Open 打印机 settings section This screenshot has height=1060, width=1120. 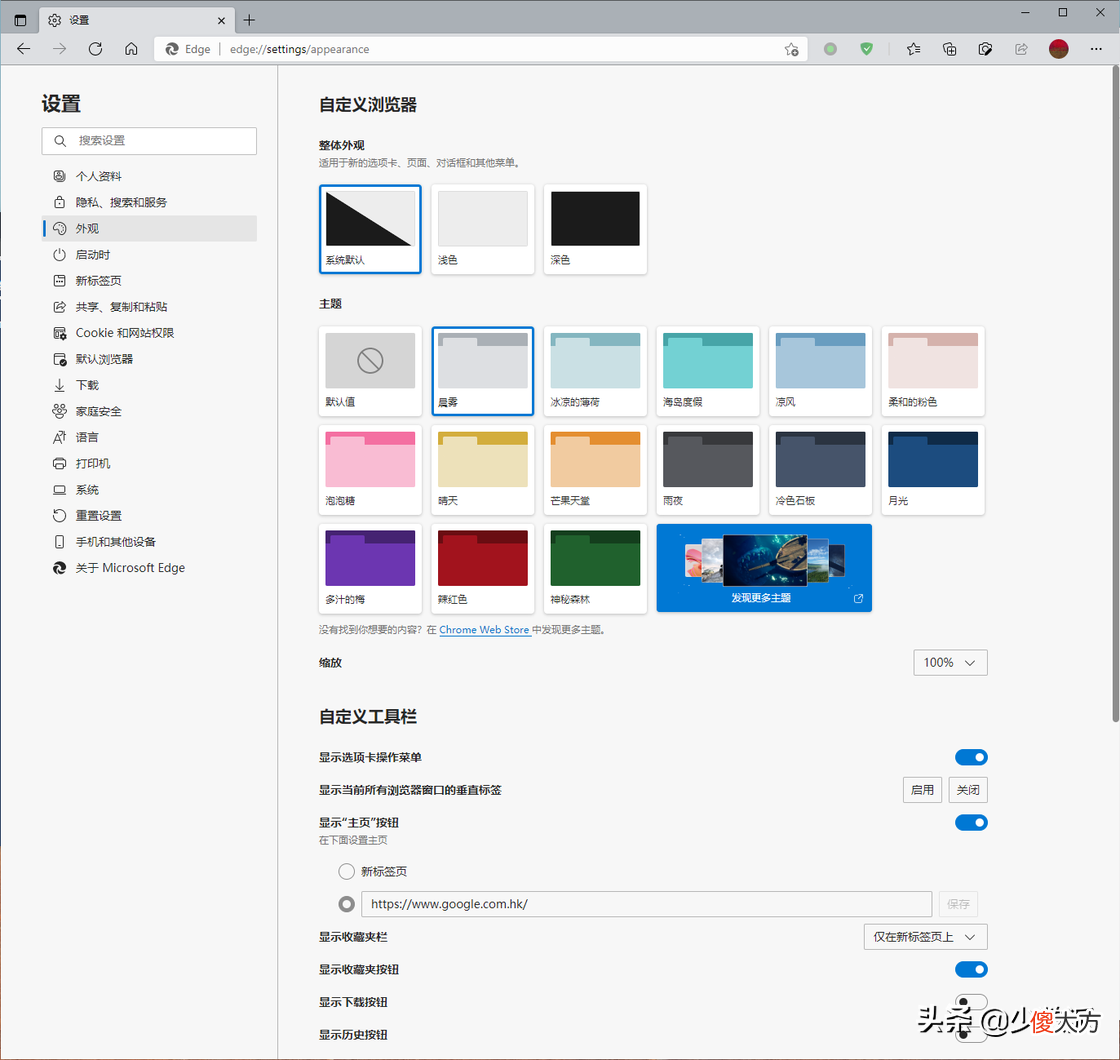[149, 464]
